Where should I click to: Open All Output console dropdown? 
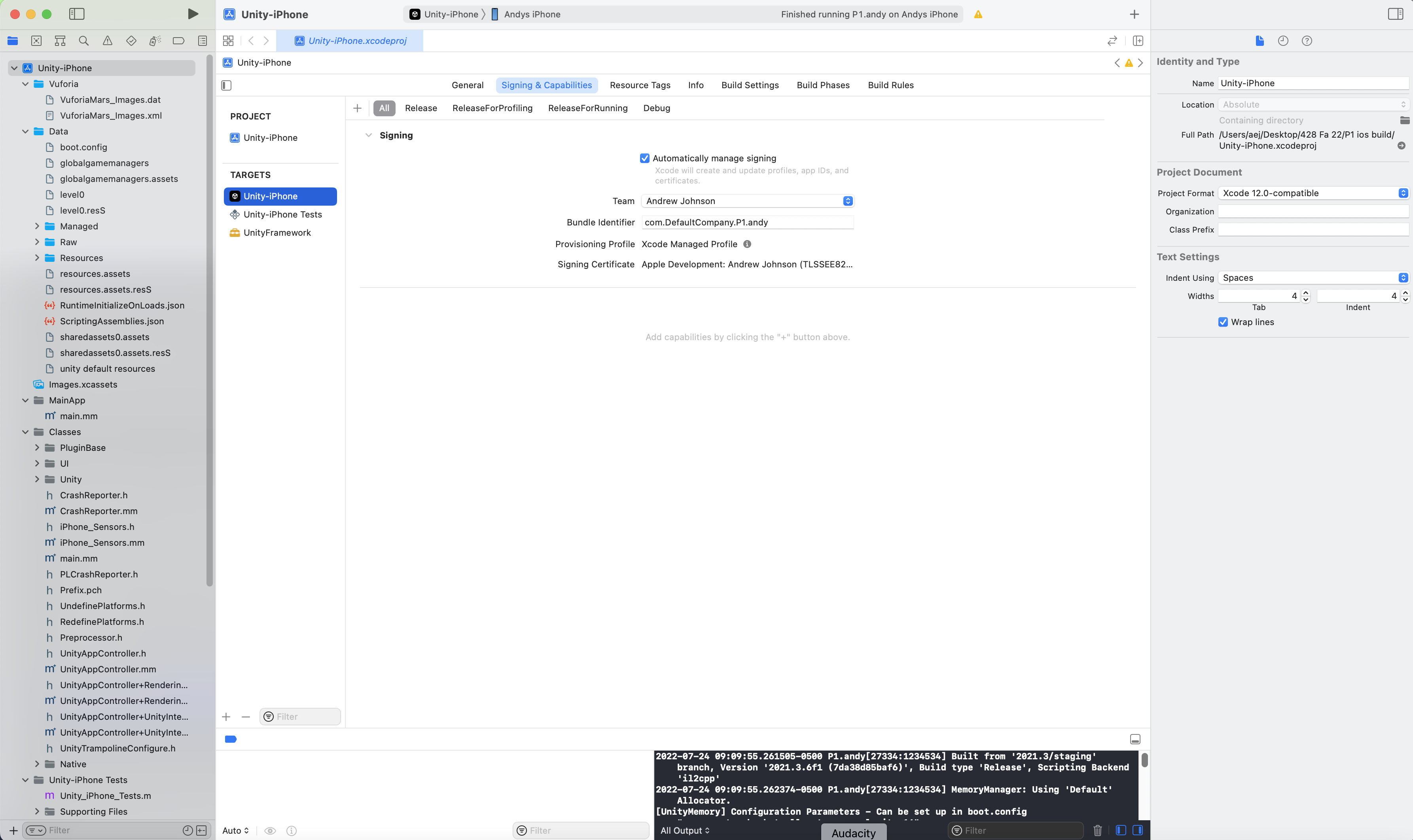pyautogui.click(x=685, y=831)
